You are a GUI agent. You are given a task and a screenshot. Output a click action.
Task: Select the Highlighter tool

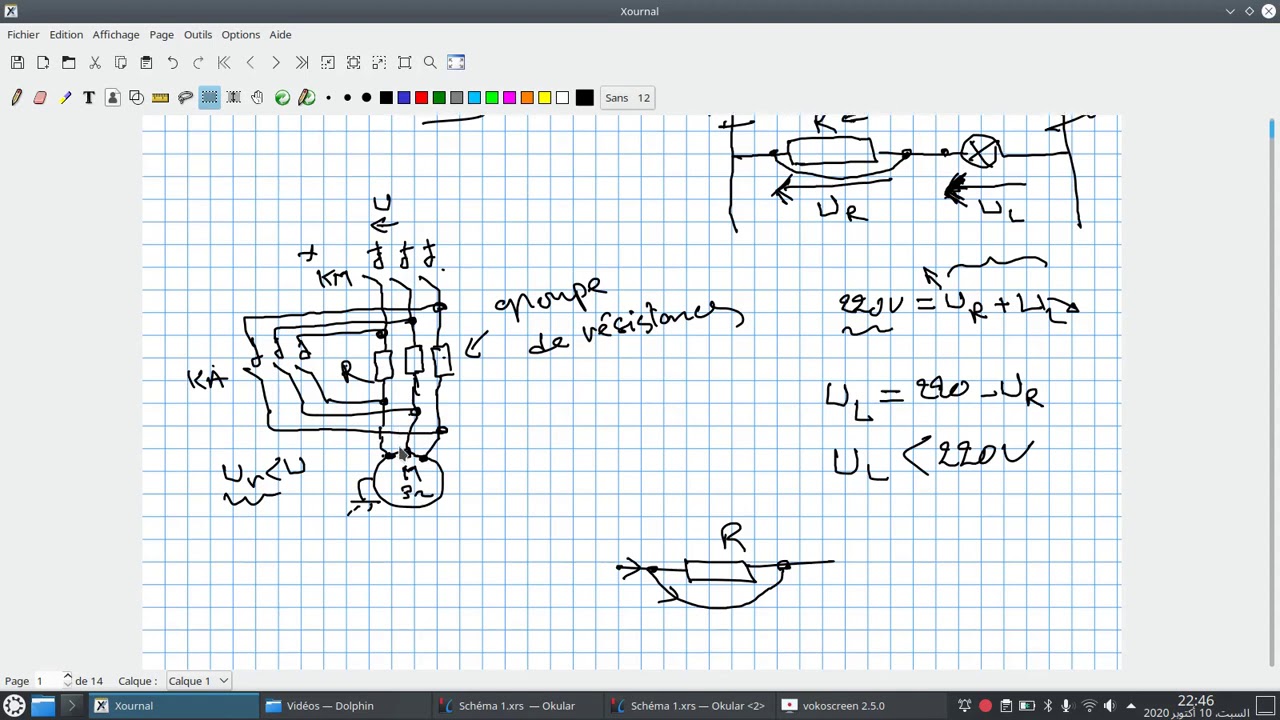(x=65, y=98)
